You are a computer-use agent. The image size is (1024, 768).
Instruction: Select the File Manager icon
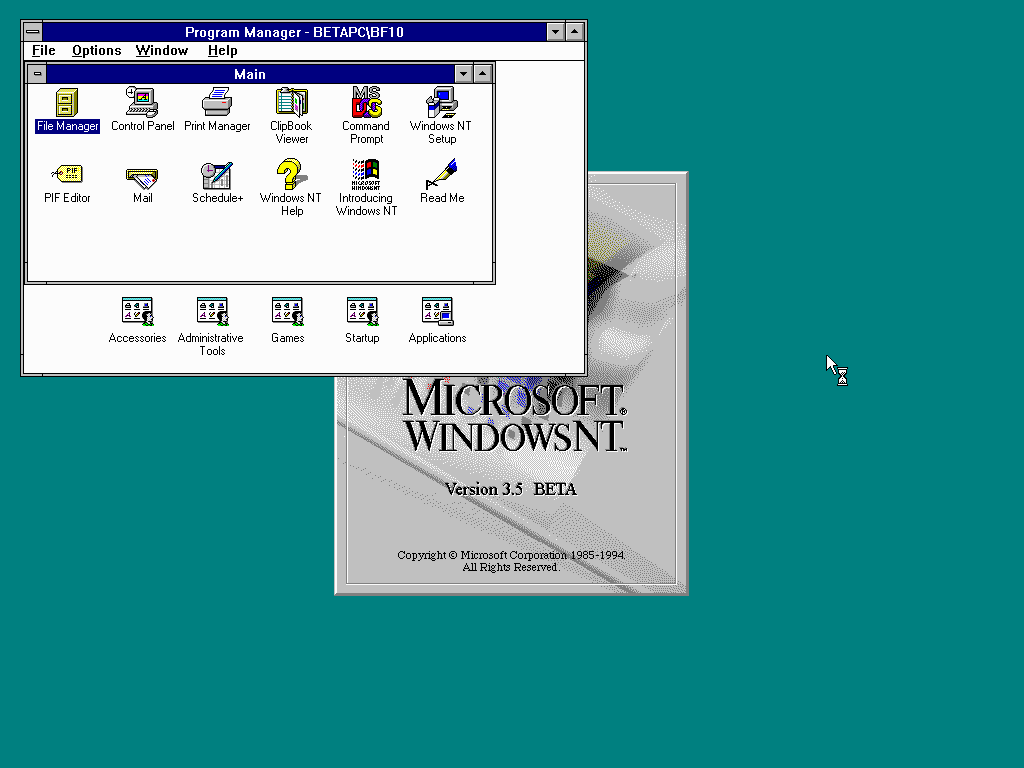(67, 103)
